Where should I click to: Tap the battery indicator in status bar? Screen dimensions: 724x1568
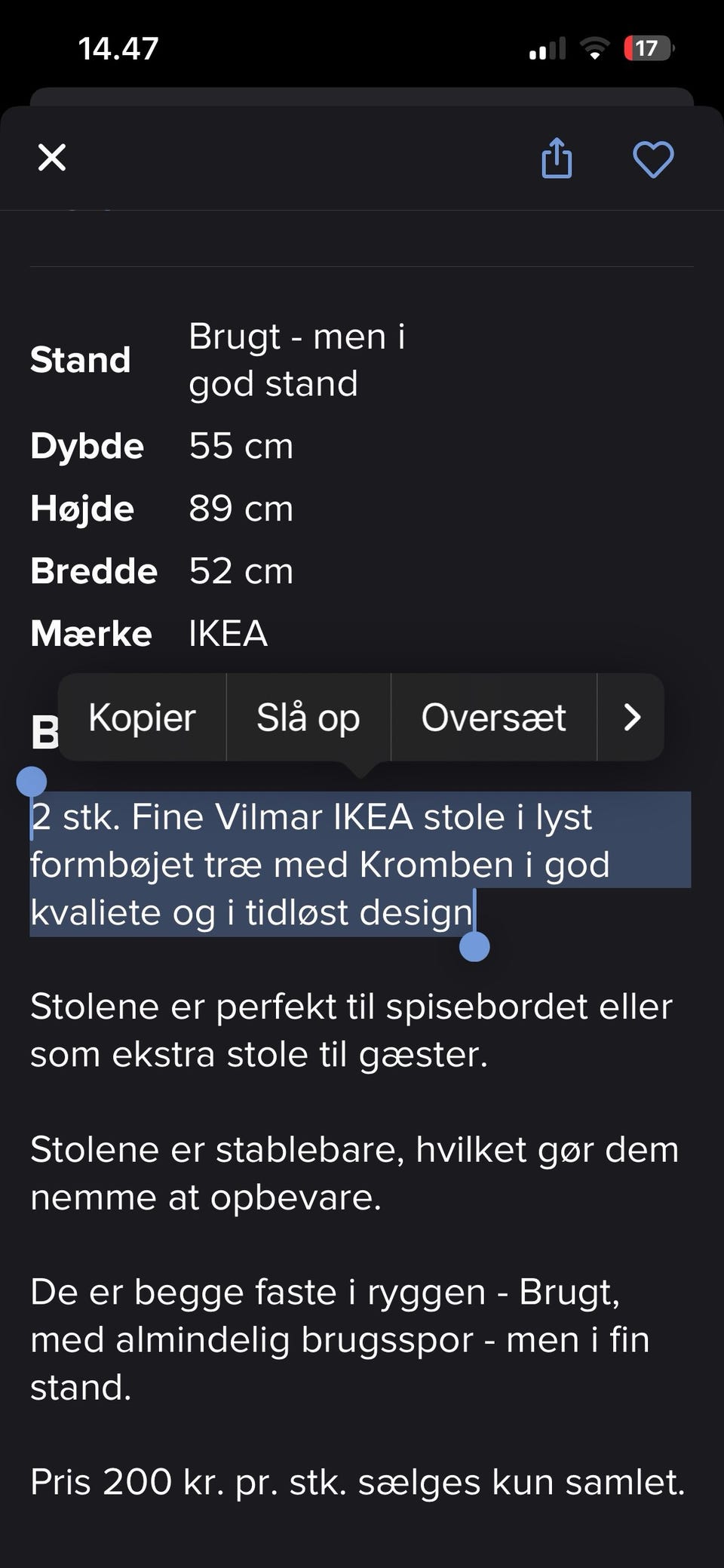[x=647, y=49]
